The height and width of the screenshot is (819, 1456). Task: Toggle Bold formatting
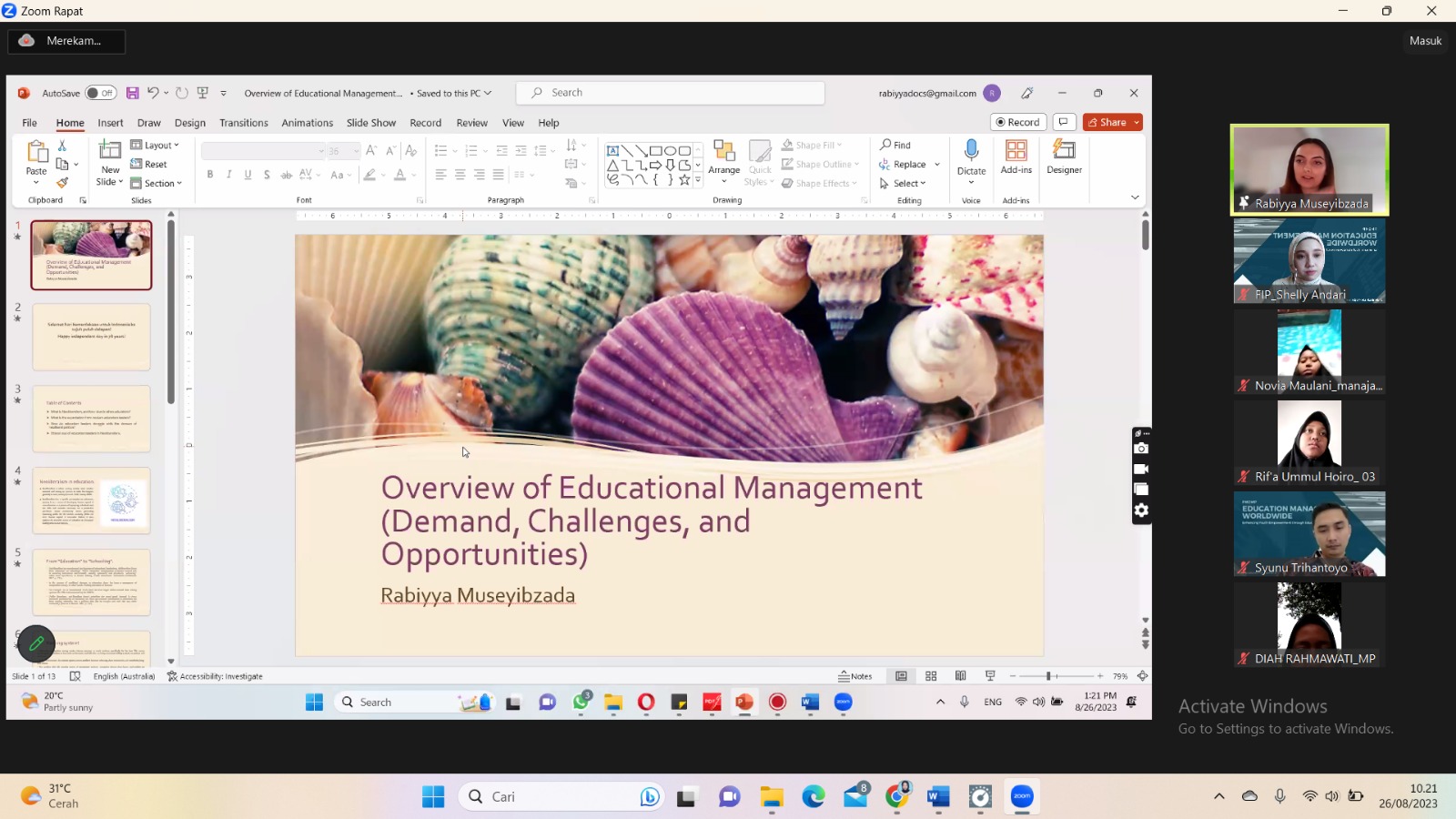tap(210, 175)
